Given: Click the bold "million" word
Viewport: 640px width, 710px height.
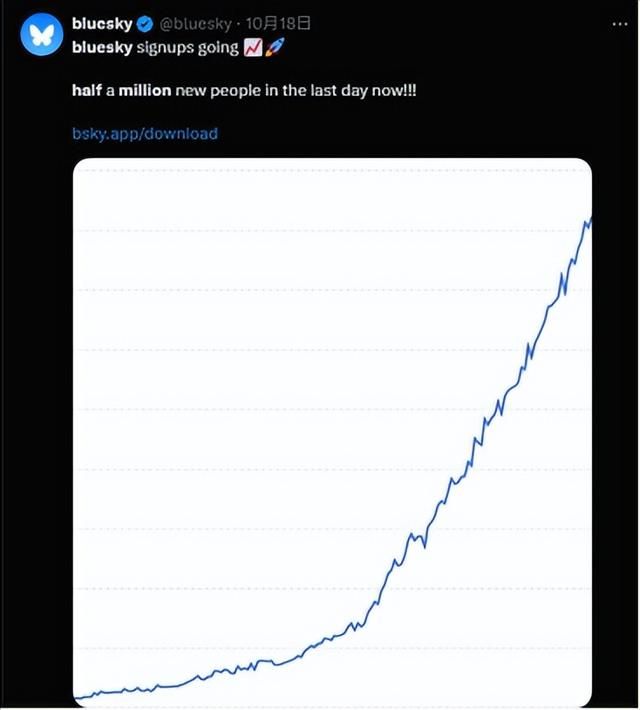Looking at the screenshot, I should click(x=145, y=90).
